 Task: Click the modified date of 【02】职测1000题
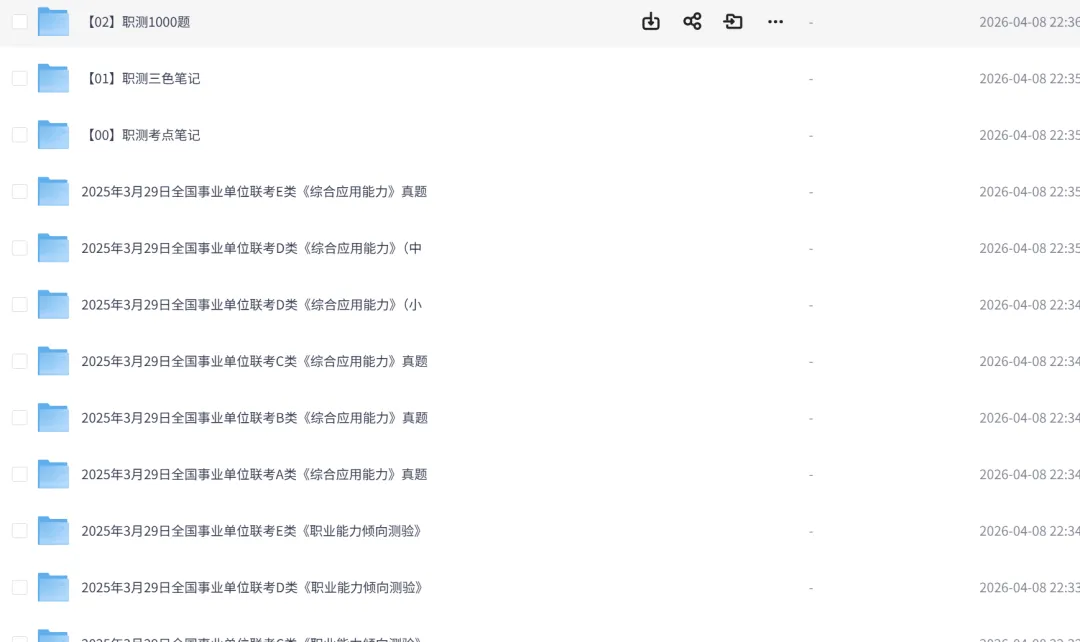pyautogui.click(x=1028, y=21)
